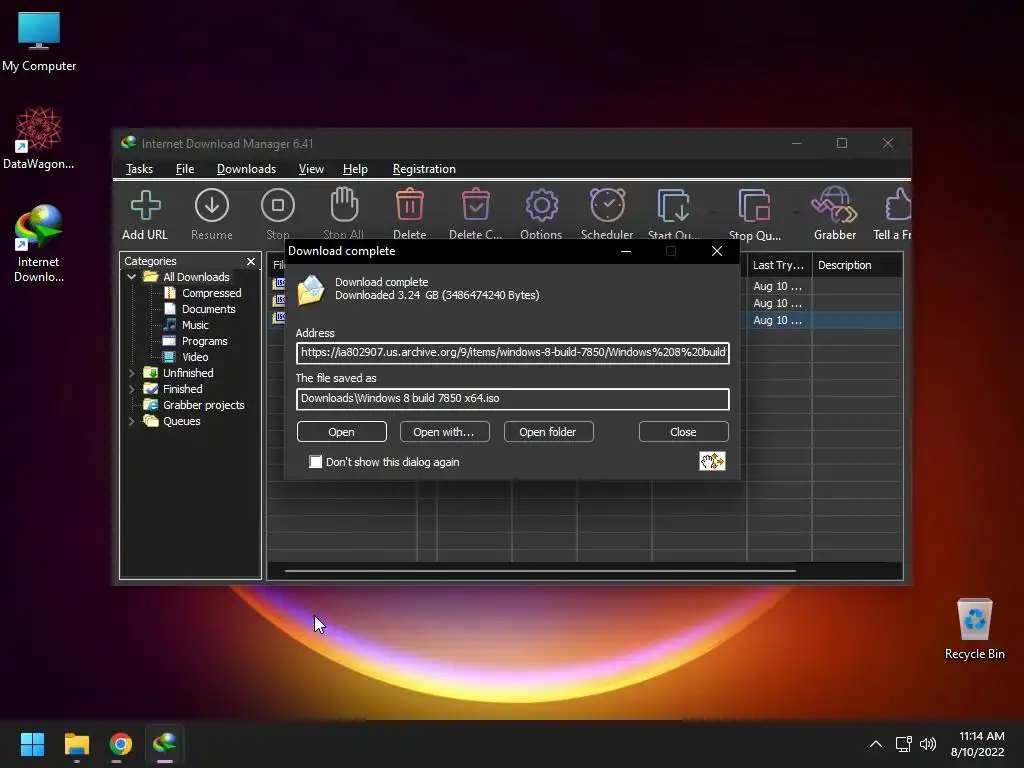The image size is (1024, 768).
Task: Open the View menu
Action: tap(311, 168)
